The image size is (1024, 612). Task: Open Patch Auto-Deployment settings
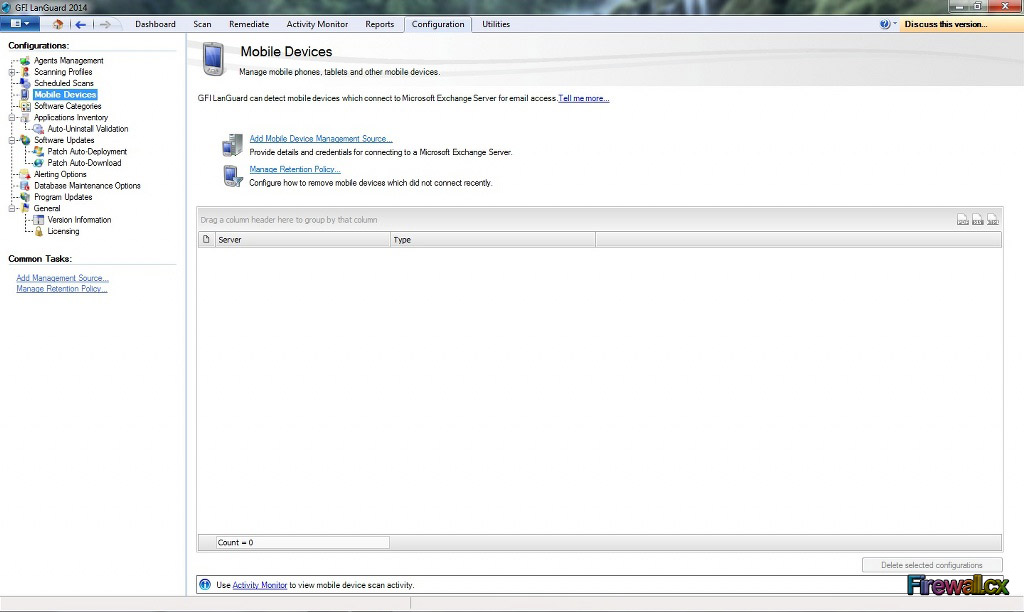coord(87,152)
